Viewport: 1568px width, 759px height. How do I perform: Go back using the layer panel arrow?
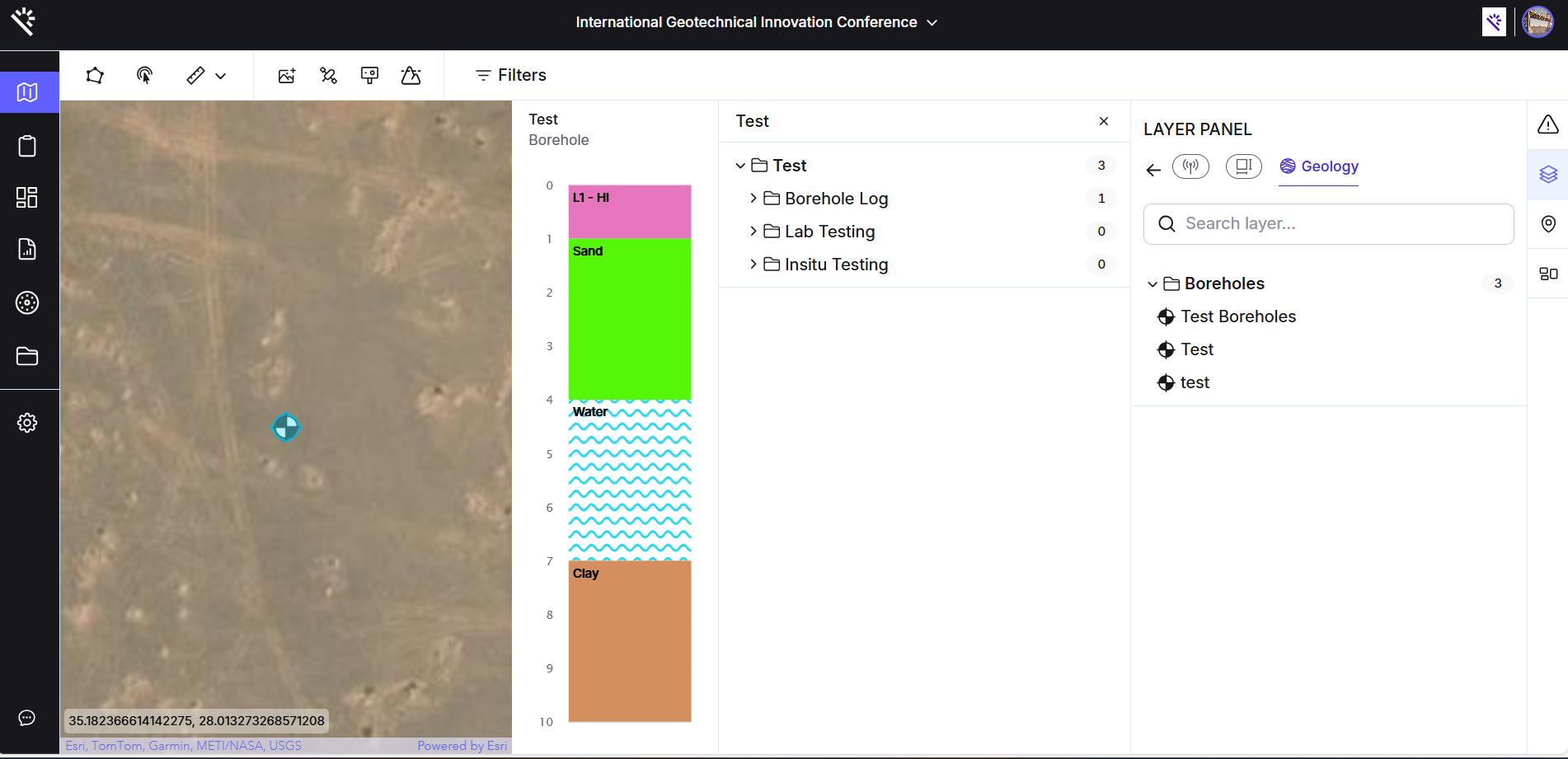click(1153, 170)
